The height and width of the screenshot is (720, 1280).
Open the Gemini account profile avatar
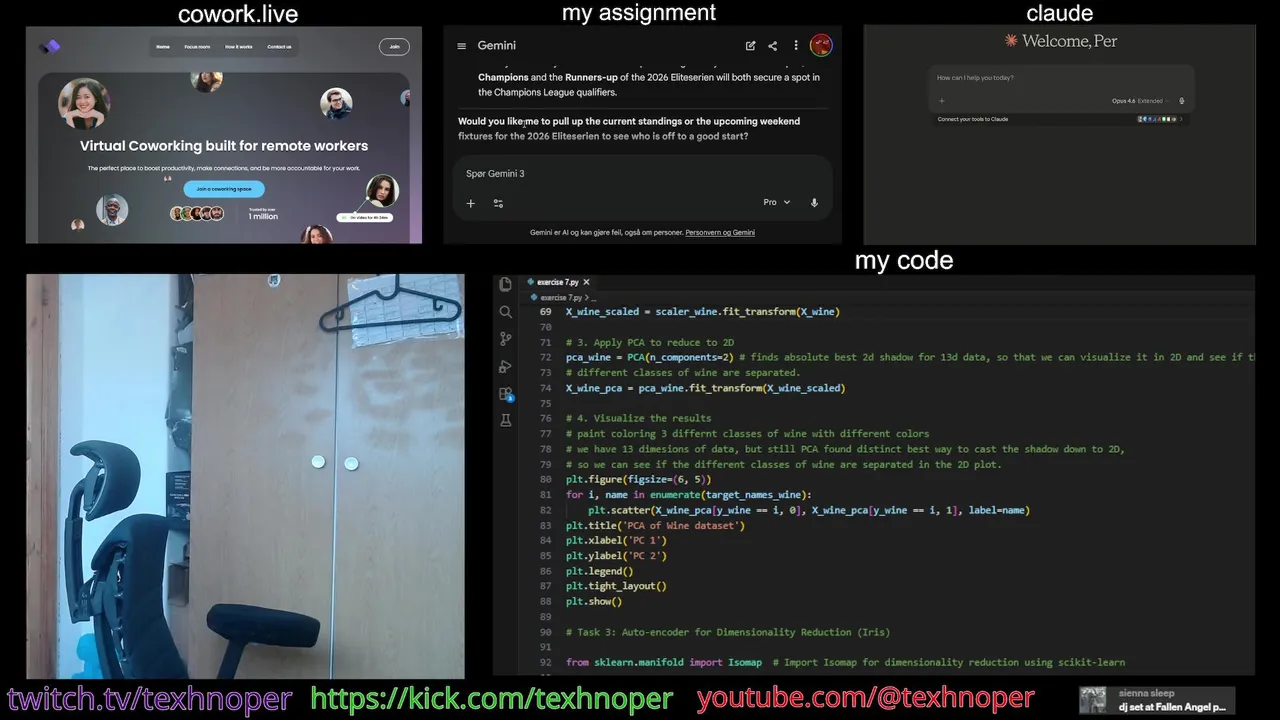point(821,45)
